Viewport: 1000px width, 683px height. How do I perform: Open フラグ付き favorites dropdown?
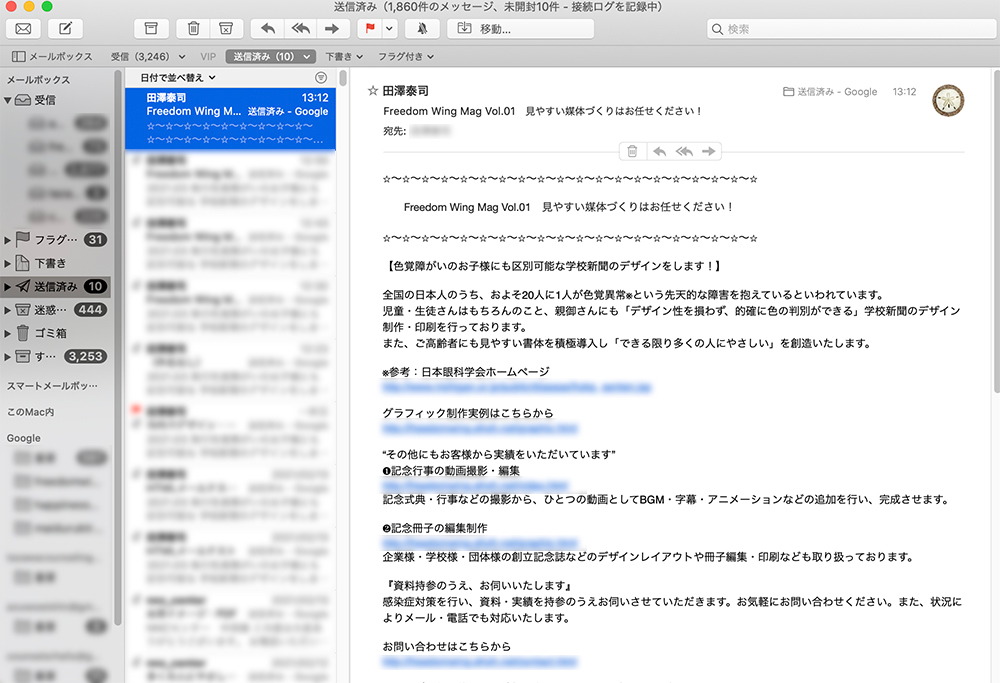click(x=406, y=56)
